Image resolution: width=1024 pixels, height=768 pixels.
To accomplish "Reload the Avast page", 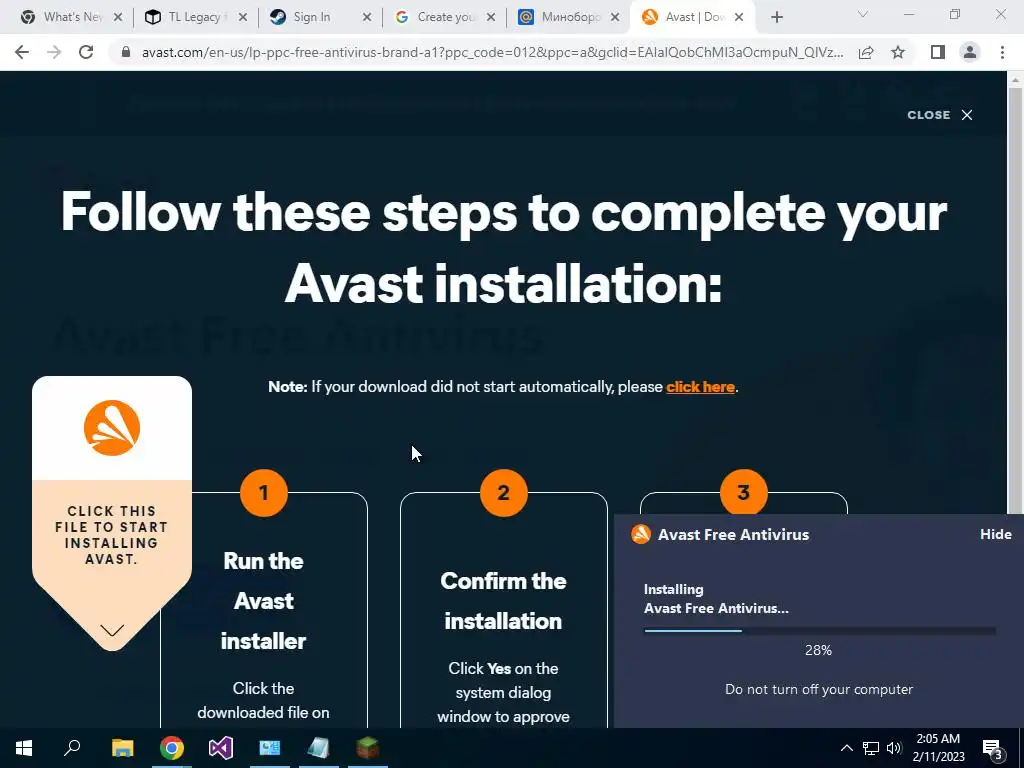I will 86,52.
